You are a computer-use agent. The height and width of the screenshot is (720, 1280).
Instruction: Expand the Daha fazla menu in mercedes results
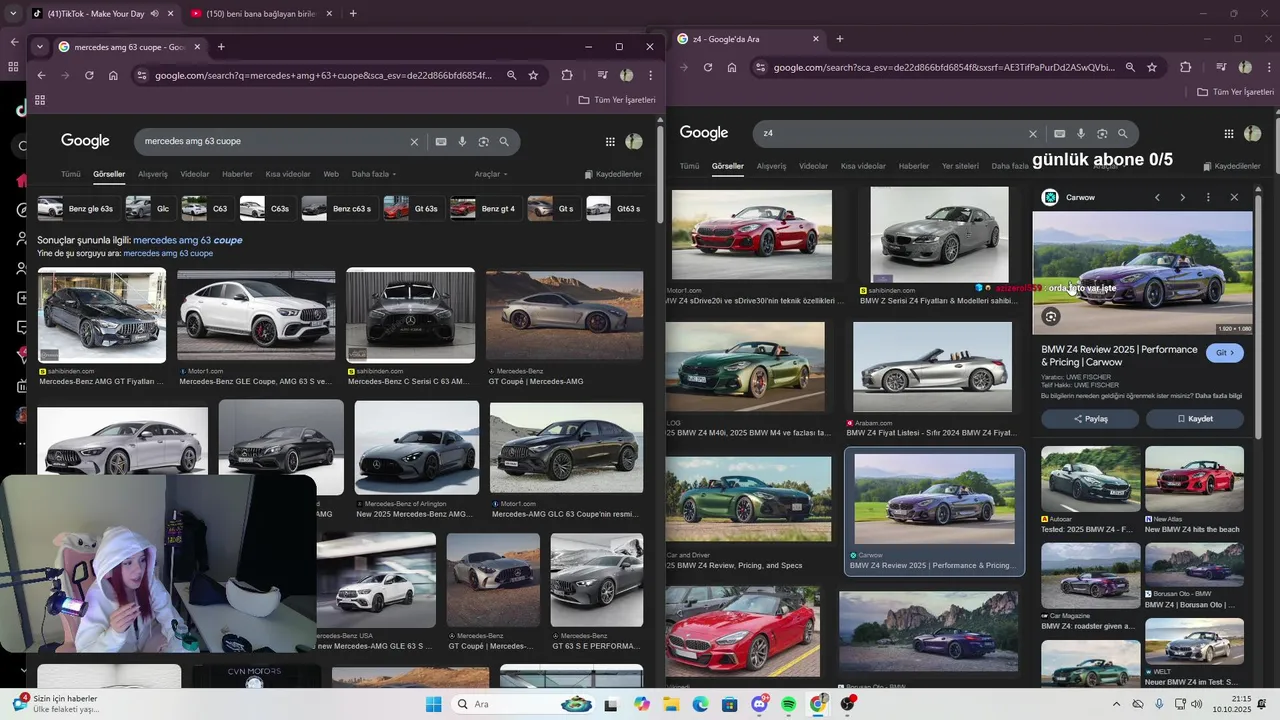click(374, 174)
